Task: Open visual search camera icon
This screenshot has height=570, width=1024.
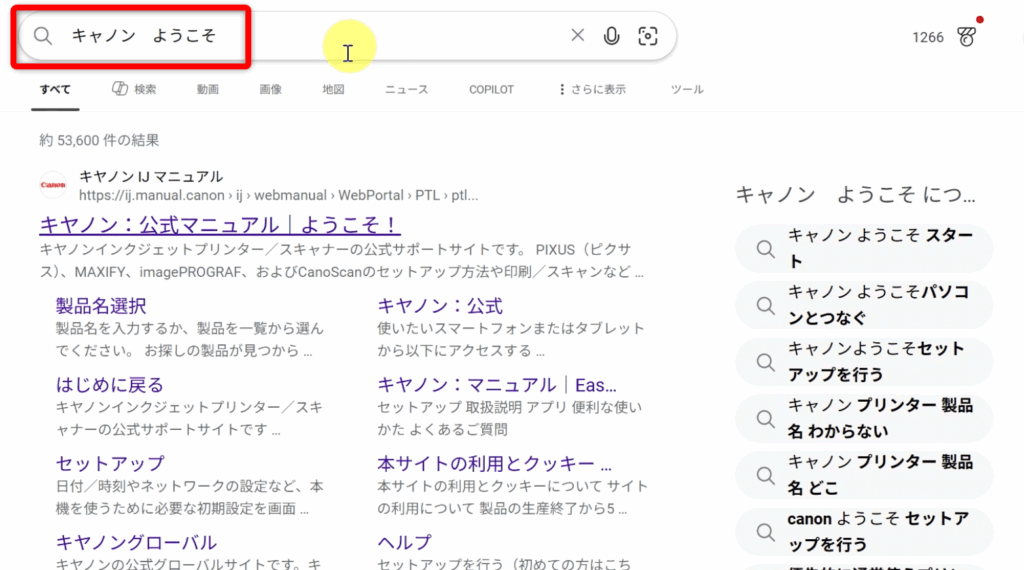Action: (x=648, y=36)
